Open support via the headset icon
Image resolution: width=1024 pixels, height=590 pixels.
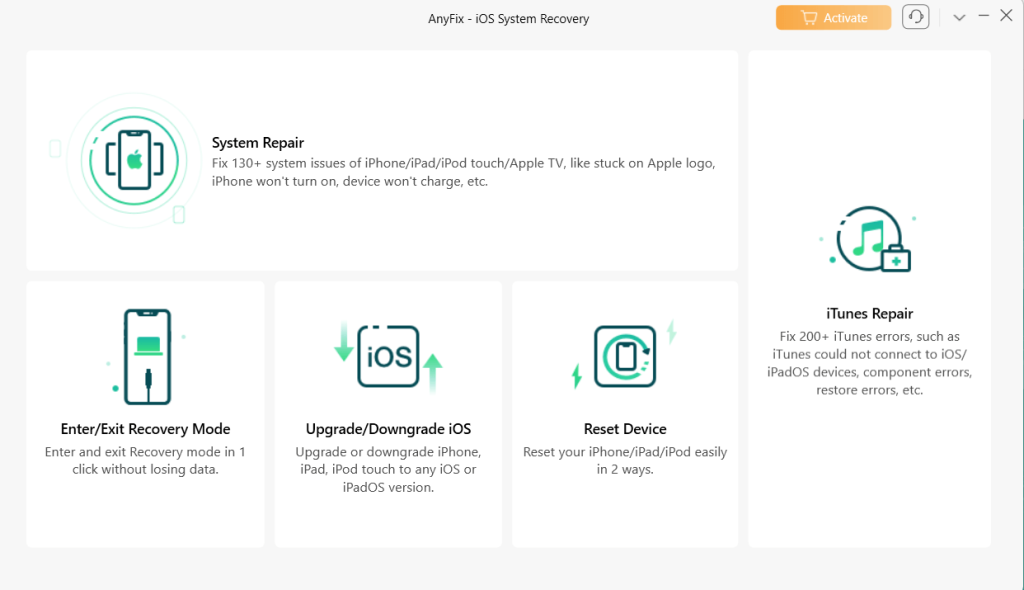click(916, 18)
